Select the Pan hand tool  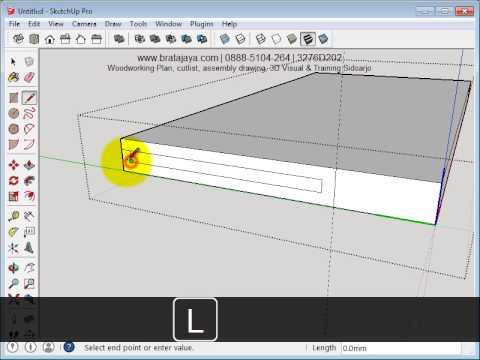(x=29, y=268)
